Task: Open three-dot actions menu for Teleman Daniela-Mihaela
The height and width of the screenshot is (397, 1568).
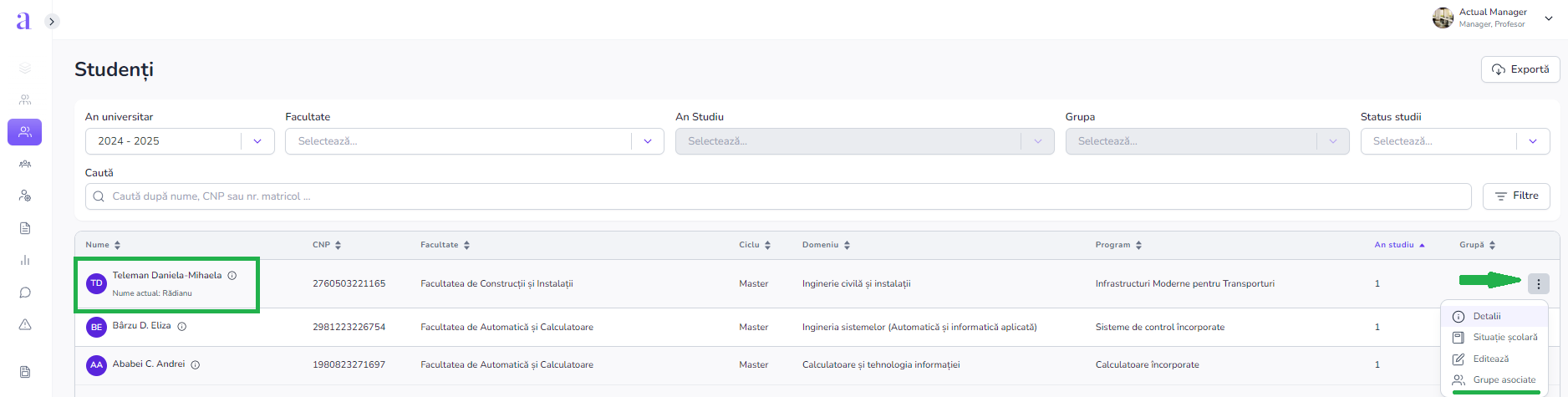Action: (x=1538, y=284)
